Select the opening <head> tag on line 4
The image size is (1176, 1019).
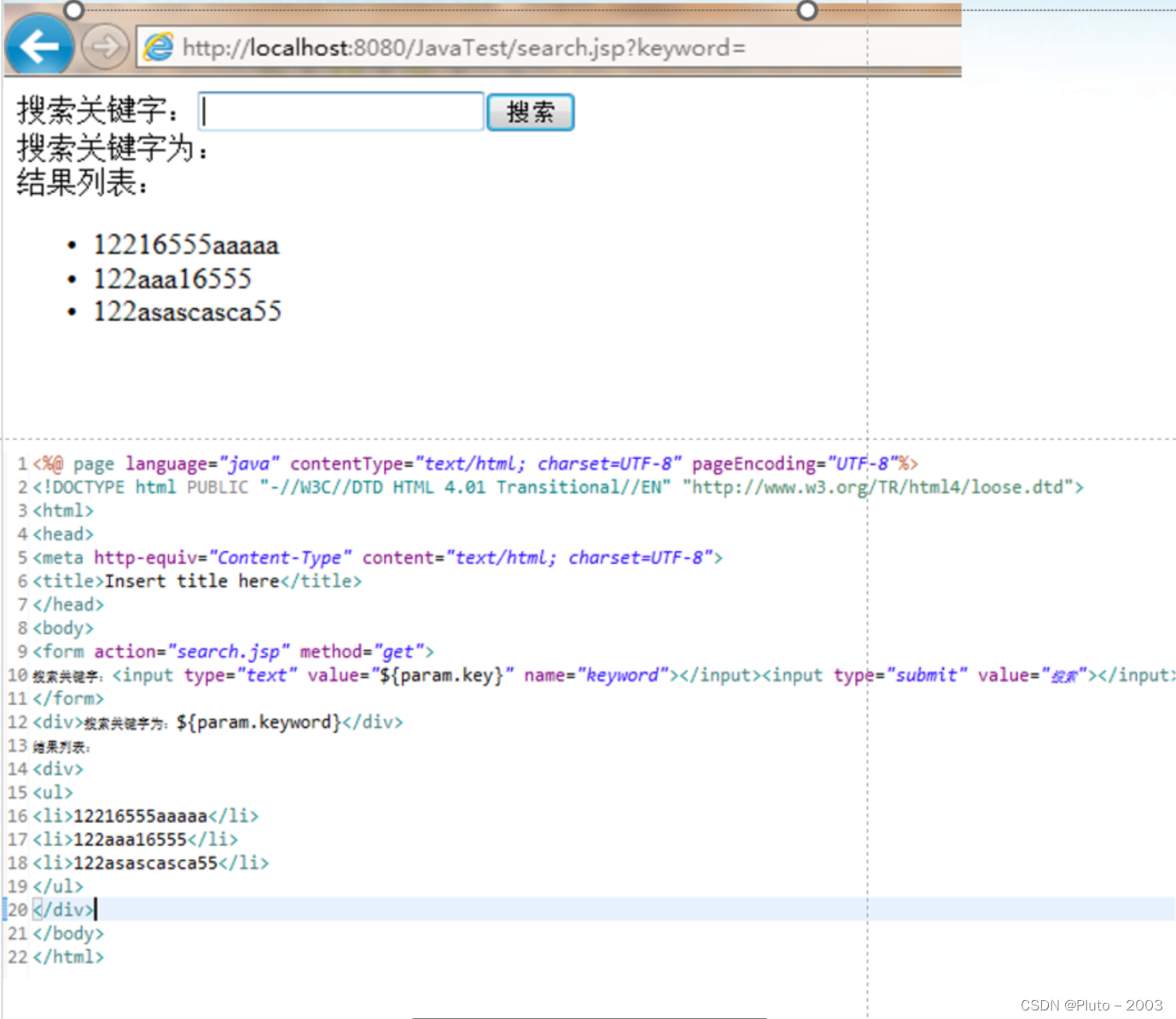(63, 534)
